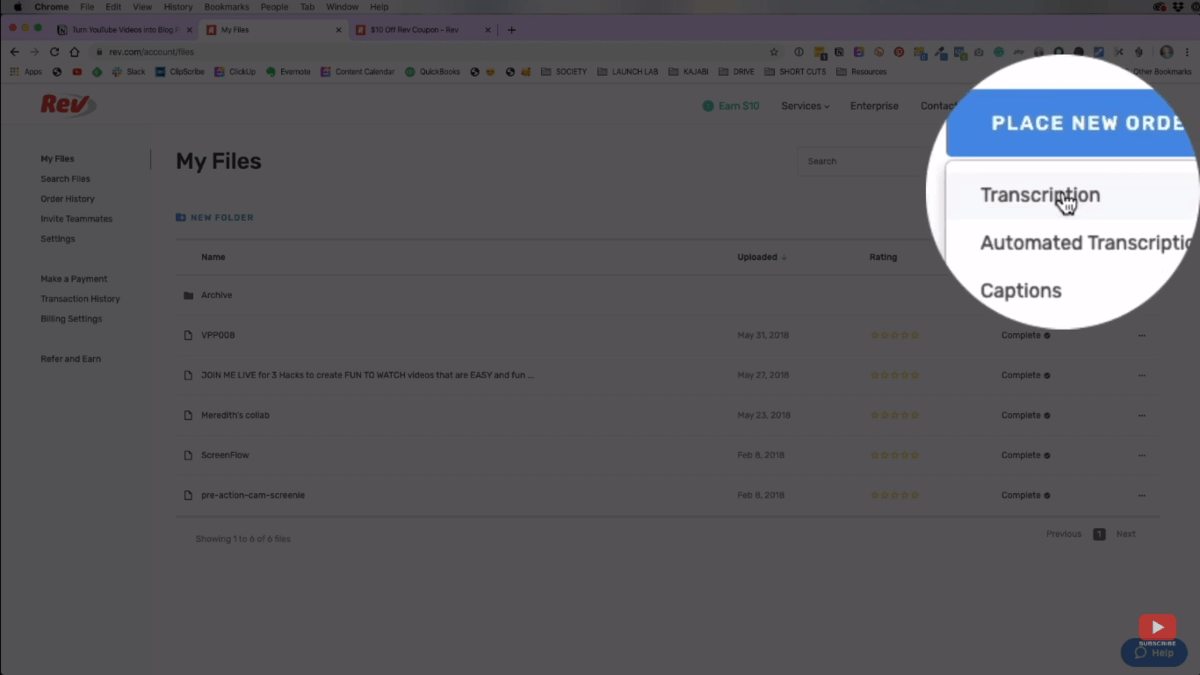Open the more options menu for VPP008
Viewport: 1200px width, 675px height.
pyautogui.click(x=1142, y=335)
